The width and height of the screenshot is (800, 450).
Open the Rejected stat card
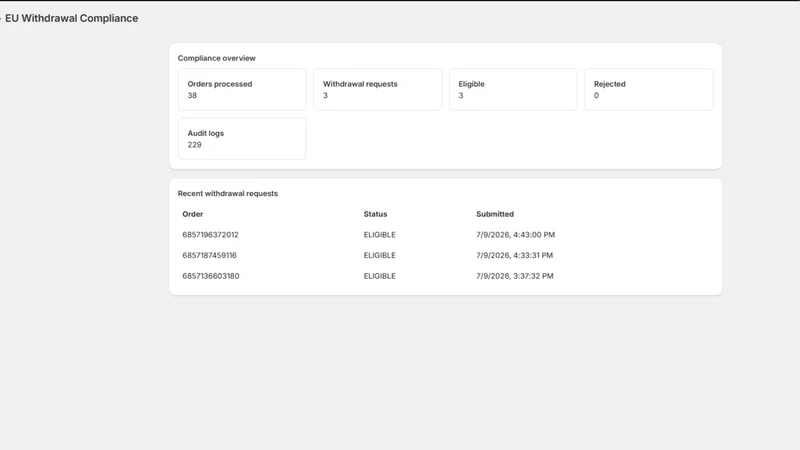[648, 89]
